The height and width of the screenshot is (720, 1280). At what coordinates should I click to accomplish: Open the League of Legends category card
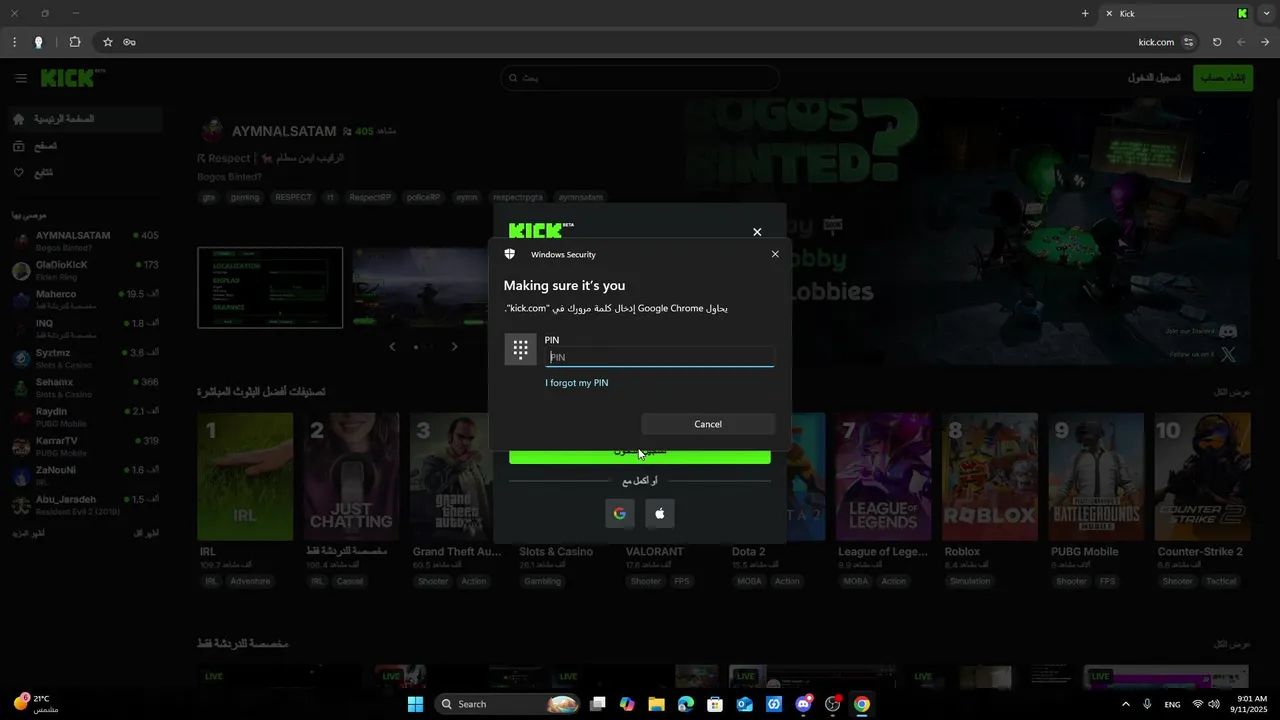tap(884, 476)
